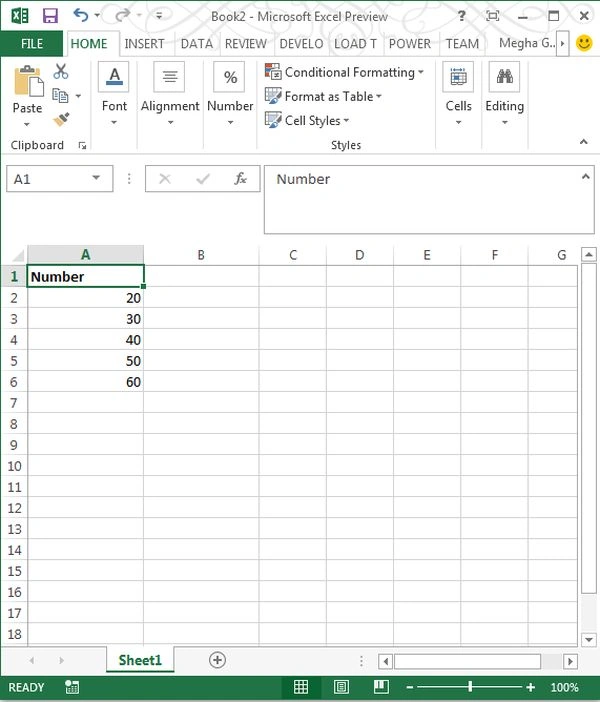Click the Name Box showing A1
This screenshot has height=702, width=600.
click(x=47, y=179)
